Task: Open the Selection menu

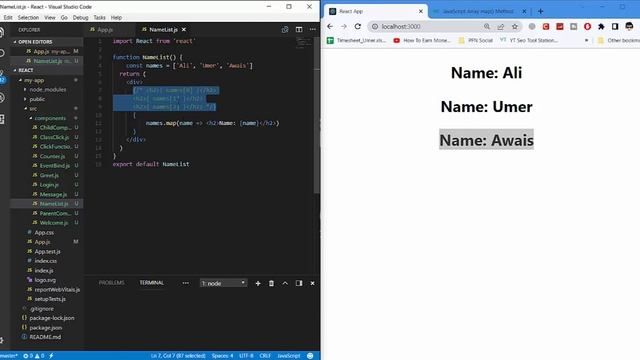Action: [28, 18]
